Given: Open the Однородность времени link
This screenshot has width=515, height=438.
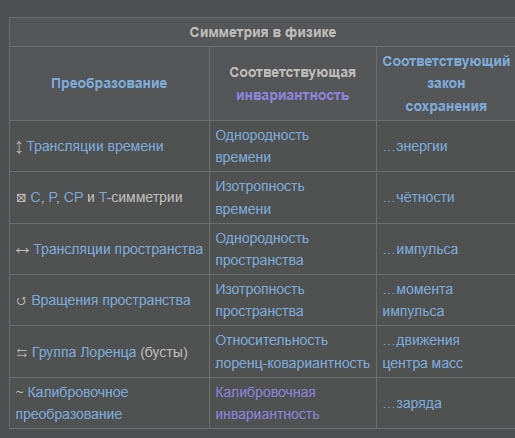Looking at the screenshot, I should coord(262,146).
